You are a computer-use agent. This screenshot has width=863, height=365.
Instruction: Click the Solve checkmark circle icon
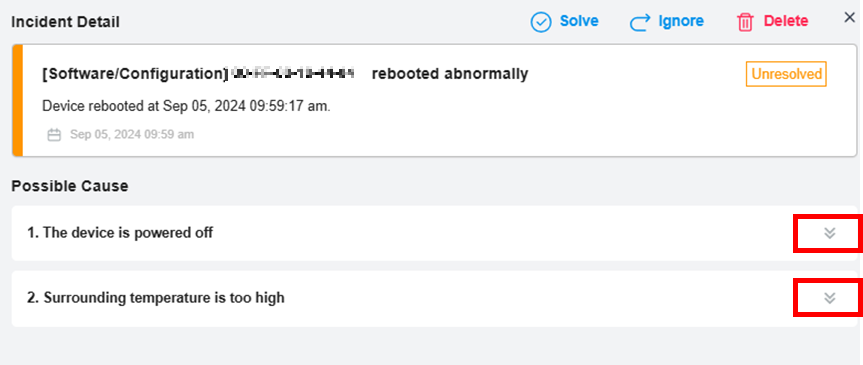(541, 22)
